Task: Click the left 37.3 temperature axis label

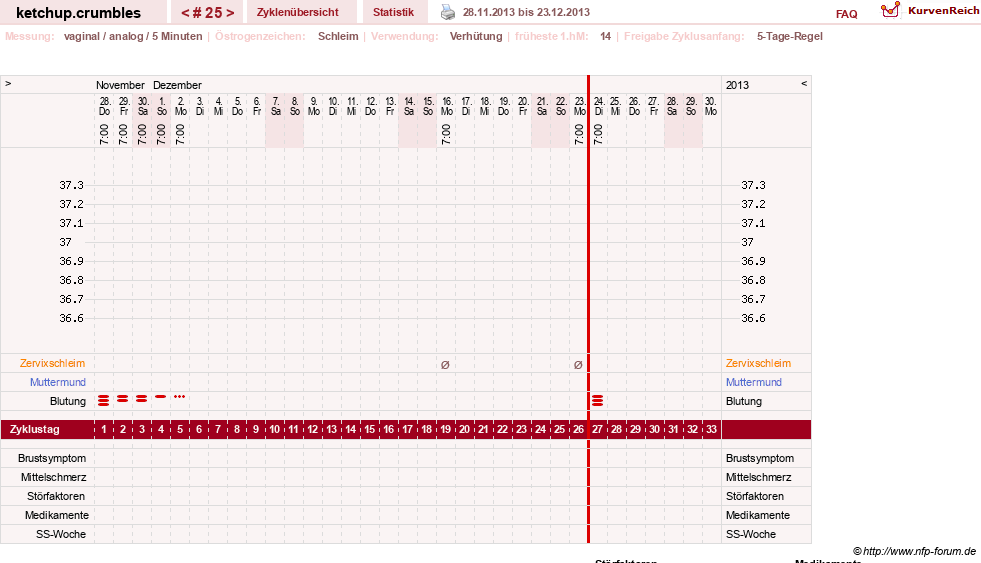Action: (x=71, y=185)
